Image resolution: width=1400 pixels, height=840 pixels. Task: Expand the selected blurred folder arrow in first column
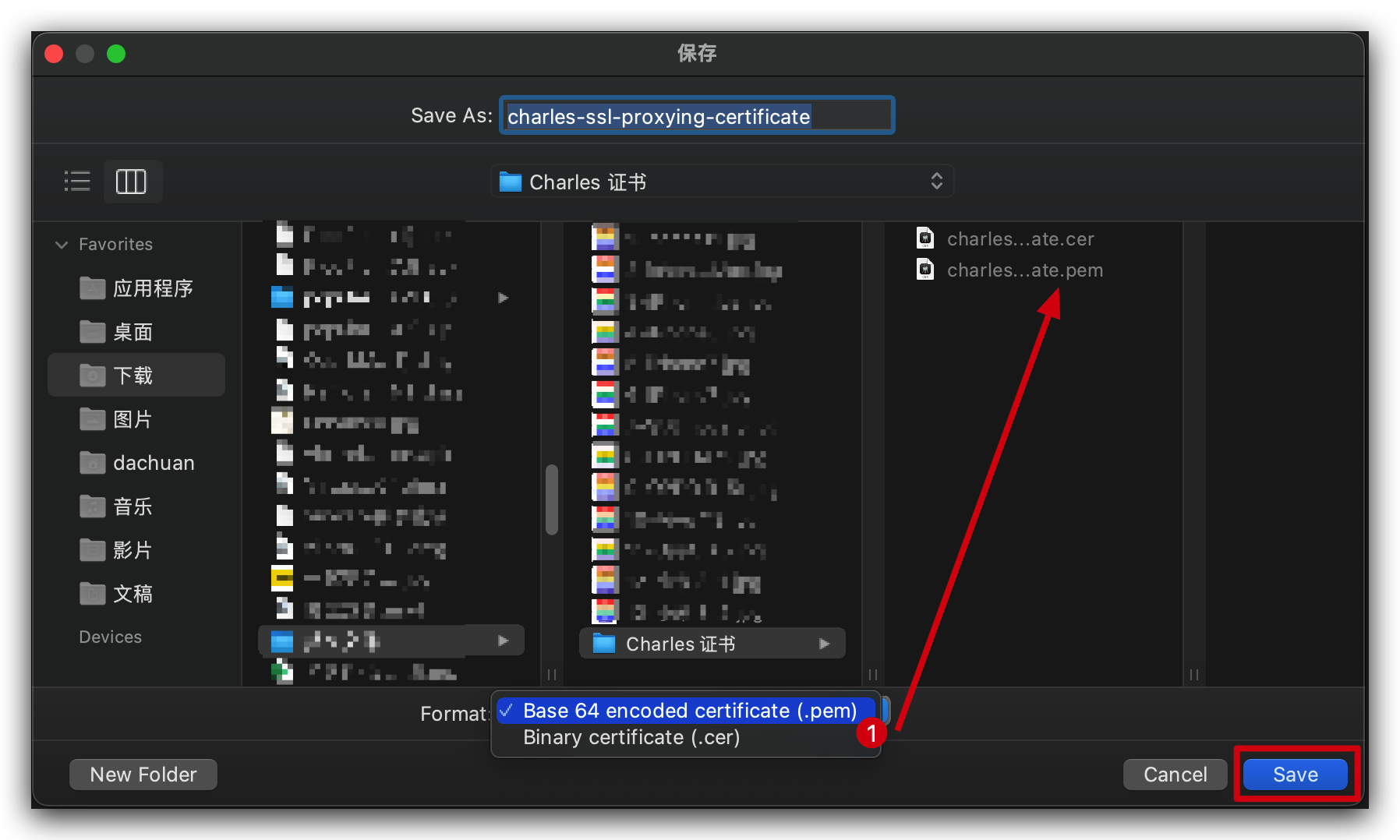[504, 641]
